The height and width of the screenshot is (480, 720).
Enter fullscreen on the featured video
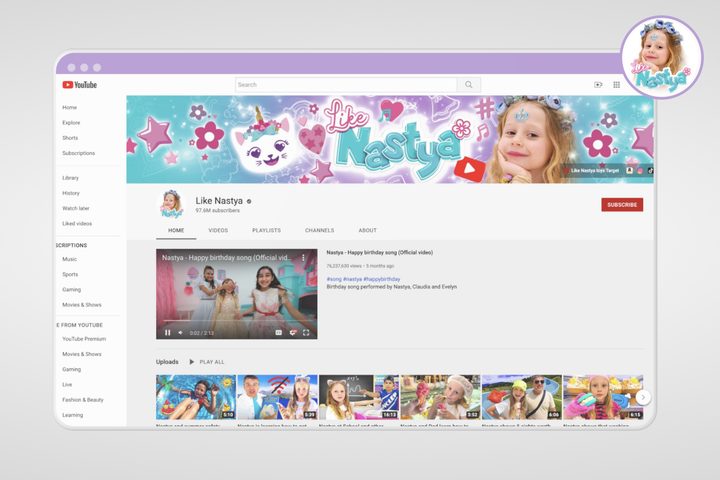tap(306, 332)
